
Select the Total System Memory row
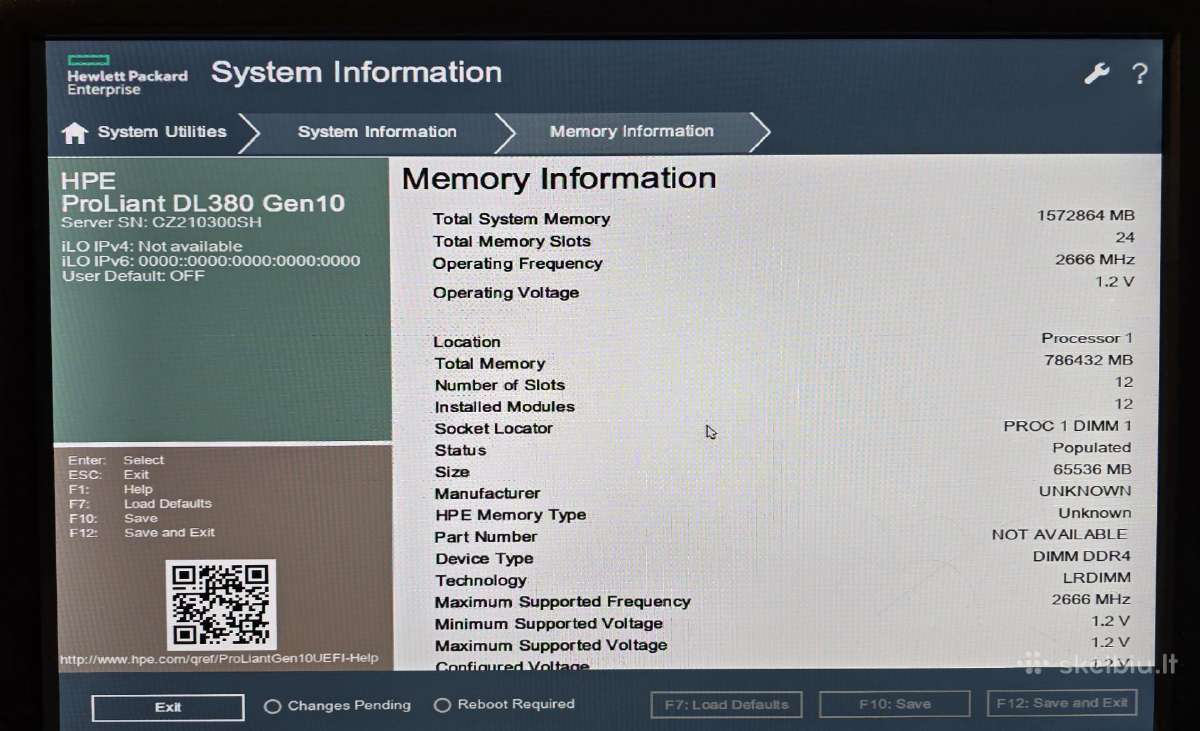pos(783,217)
